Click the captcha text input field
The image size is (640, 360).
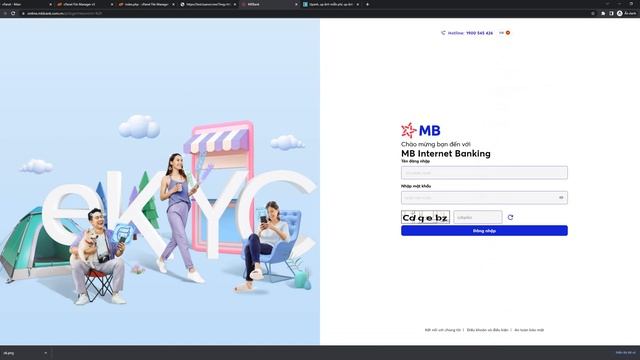point(478,217)
